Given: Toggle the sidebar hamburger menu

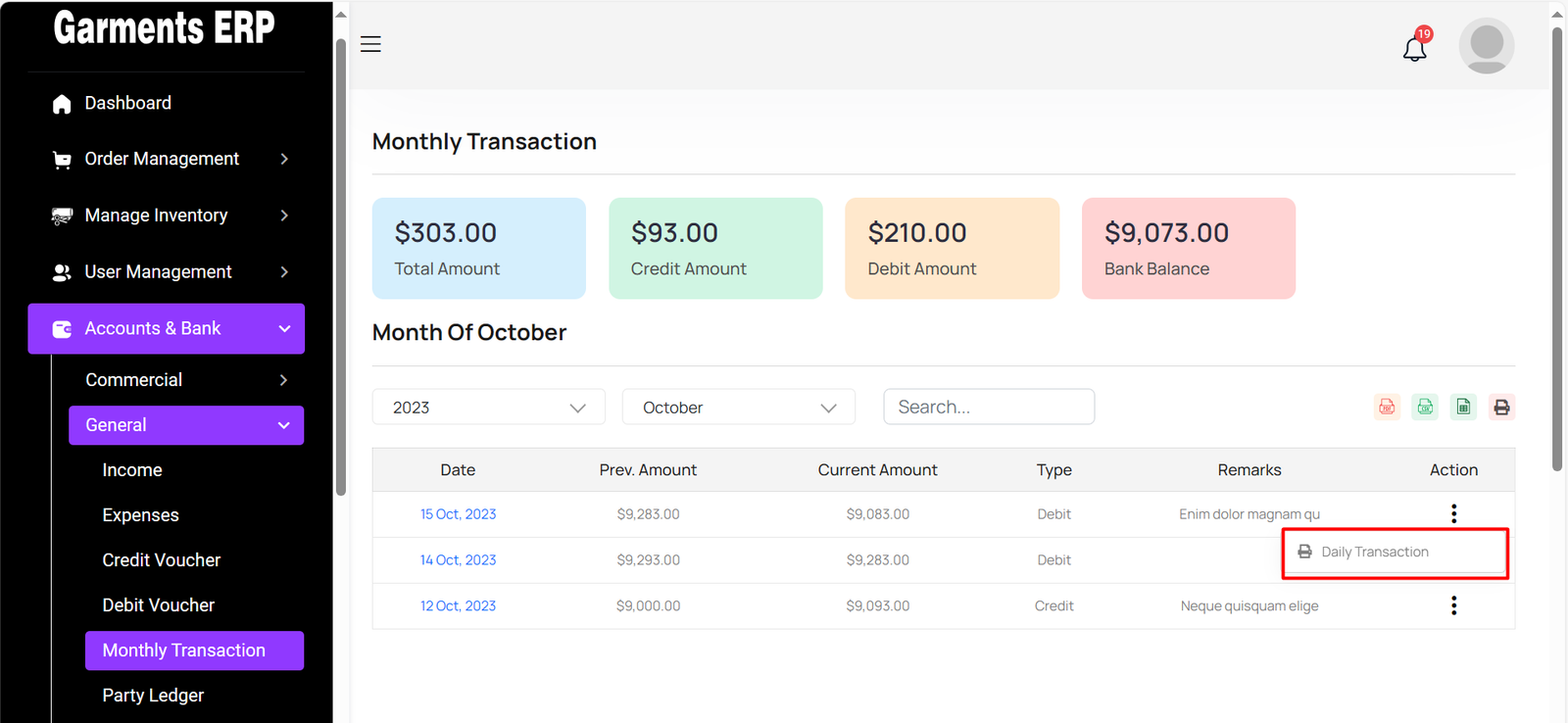Looking at the screenshot, I should point(370,44).
